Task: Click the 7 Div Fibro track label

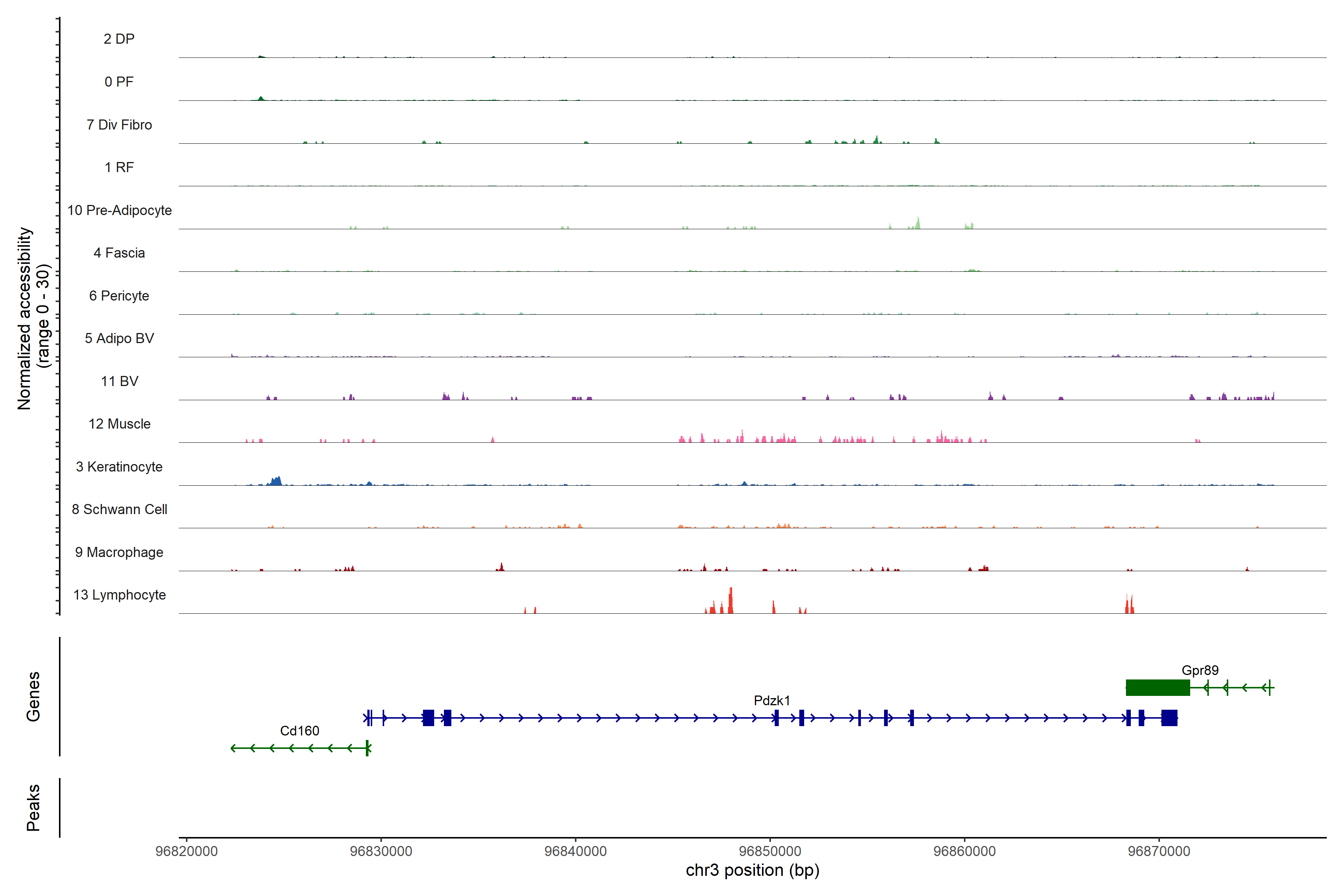Action: click(119, 125)
